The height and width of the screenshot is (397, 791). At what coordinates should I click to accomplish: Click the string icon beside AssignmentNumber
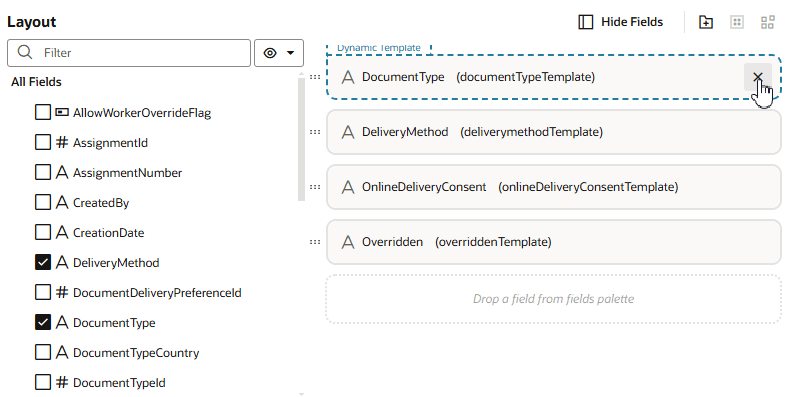62,173
